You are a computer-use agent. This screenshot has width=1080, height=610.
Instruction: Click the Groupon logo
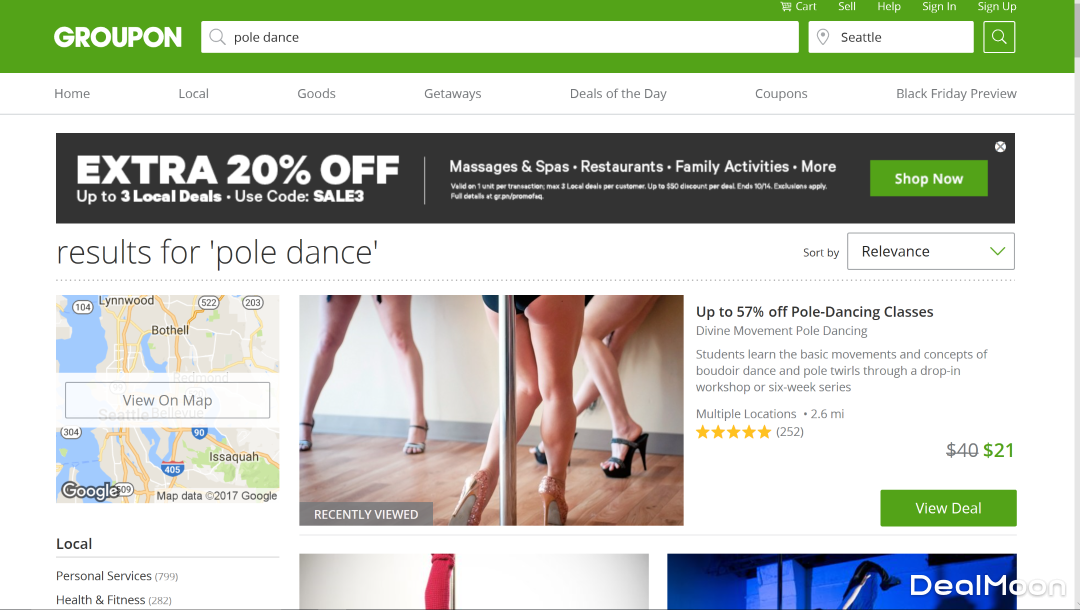point(118,37)
